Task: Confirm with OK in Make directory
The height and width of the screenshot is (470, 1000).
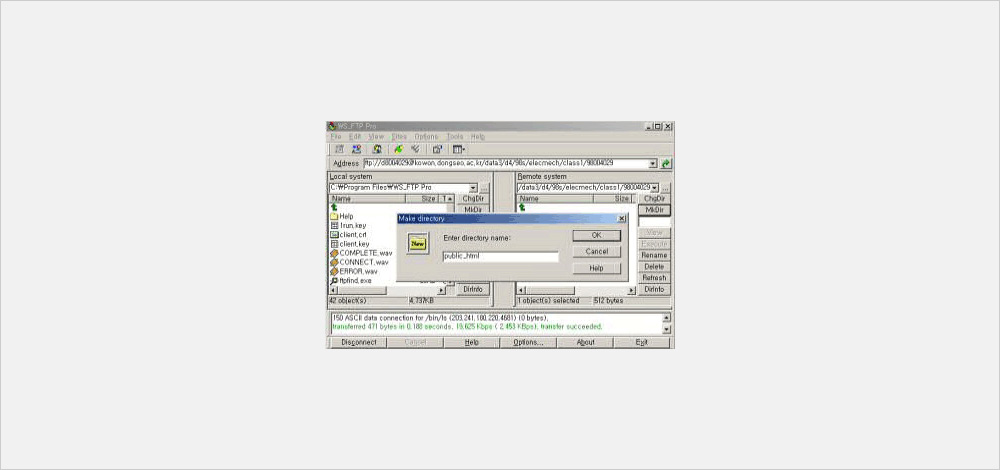Action: [x=596, y=235]
